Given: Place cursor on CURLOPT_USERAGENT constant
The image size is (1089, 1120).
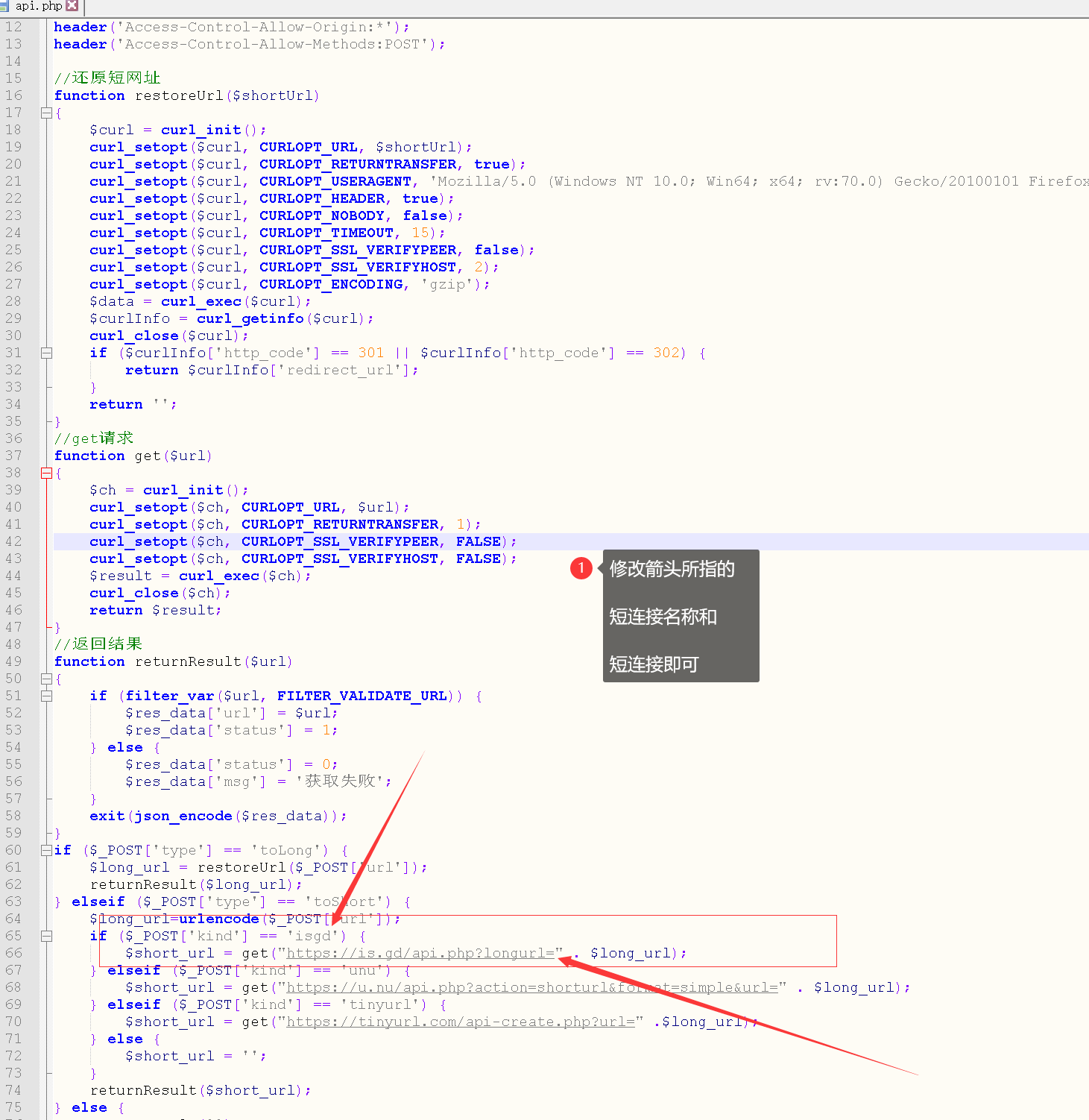Looking at the screenshot, I should pos(335,182).
